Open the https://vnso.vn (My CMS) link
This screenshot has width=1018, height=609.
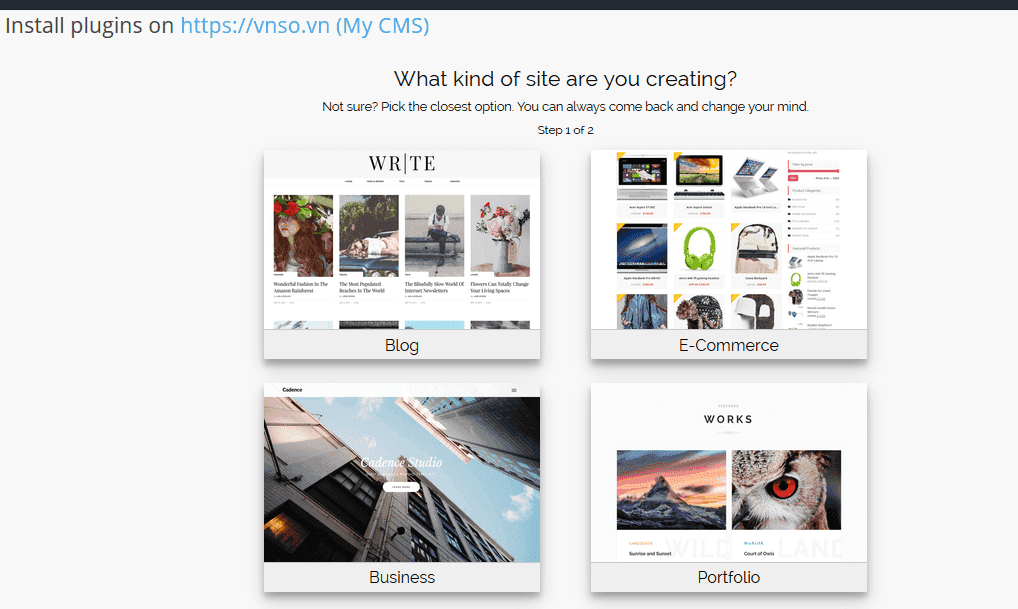304,26
